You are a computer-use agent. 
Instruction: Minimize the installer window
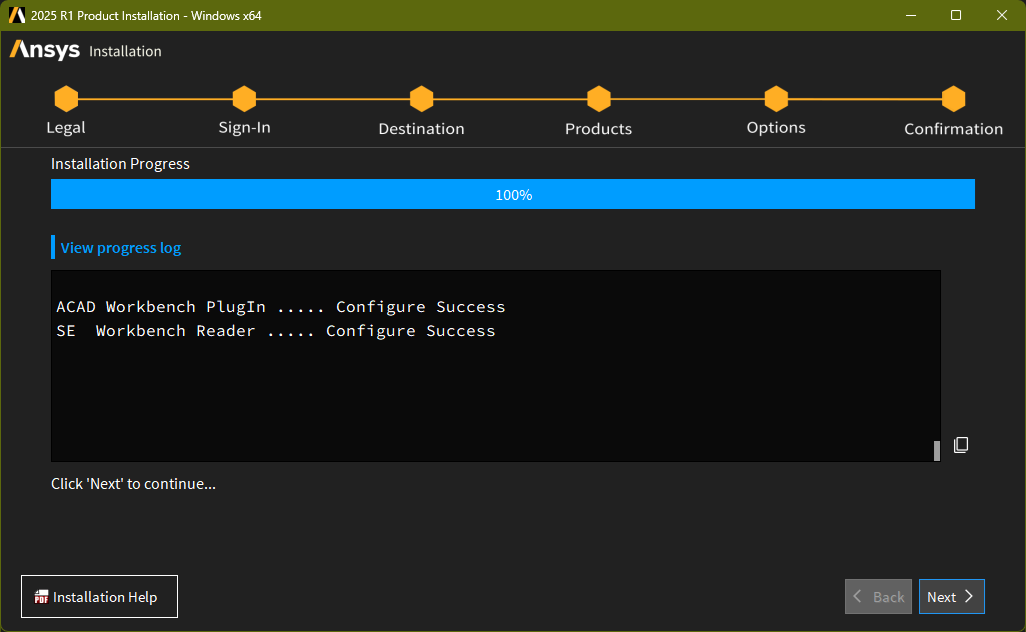(x=910, y=15)
